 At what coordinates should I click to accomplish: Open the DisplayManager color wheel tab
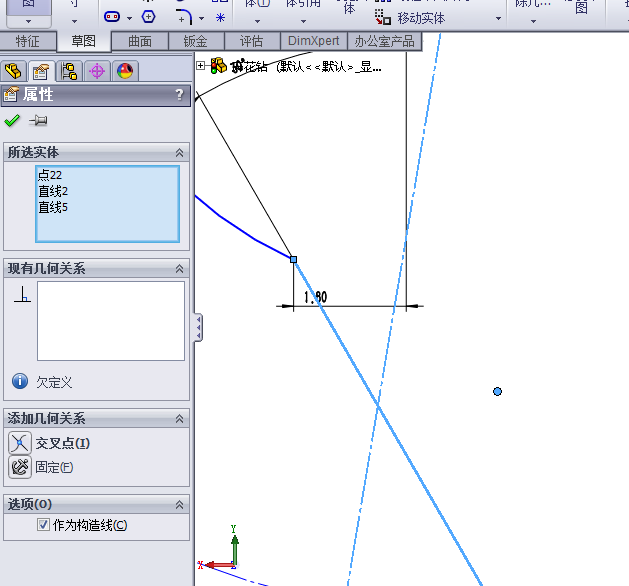click(x=125, y=71)
